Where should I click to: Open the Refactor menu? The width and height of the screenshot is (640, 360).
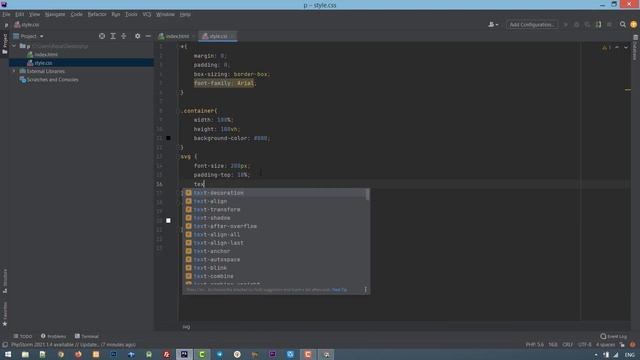[x=97, y=14]
